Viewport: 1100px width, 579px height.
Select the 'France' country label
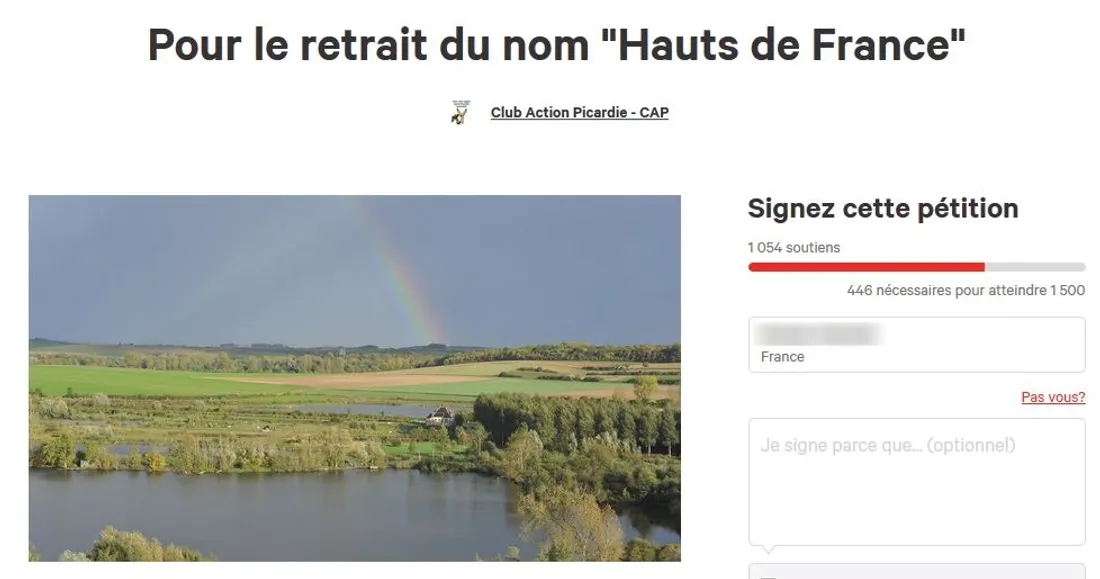[x=782, y=357]
